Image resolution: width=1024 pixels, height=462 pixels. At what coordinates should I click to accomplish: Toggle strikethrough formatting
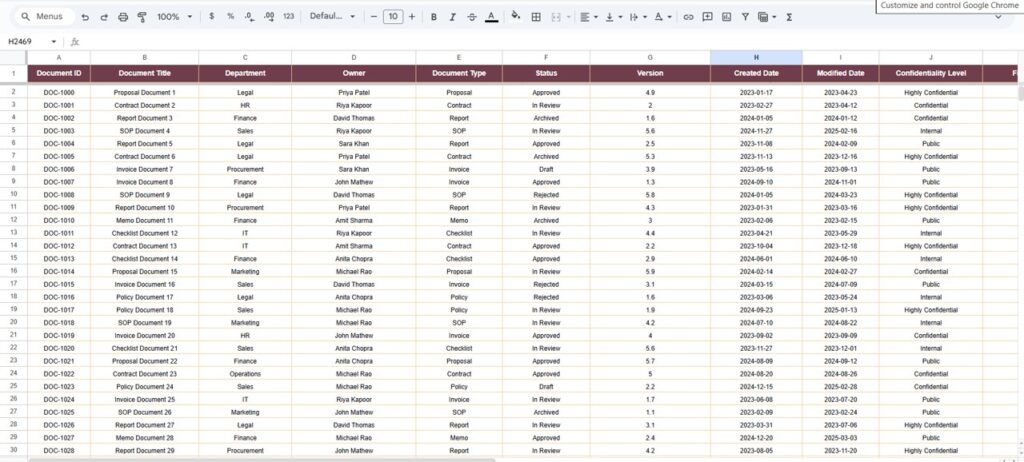pyautogui.click(x=472, y=17)
